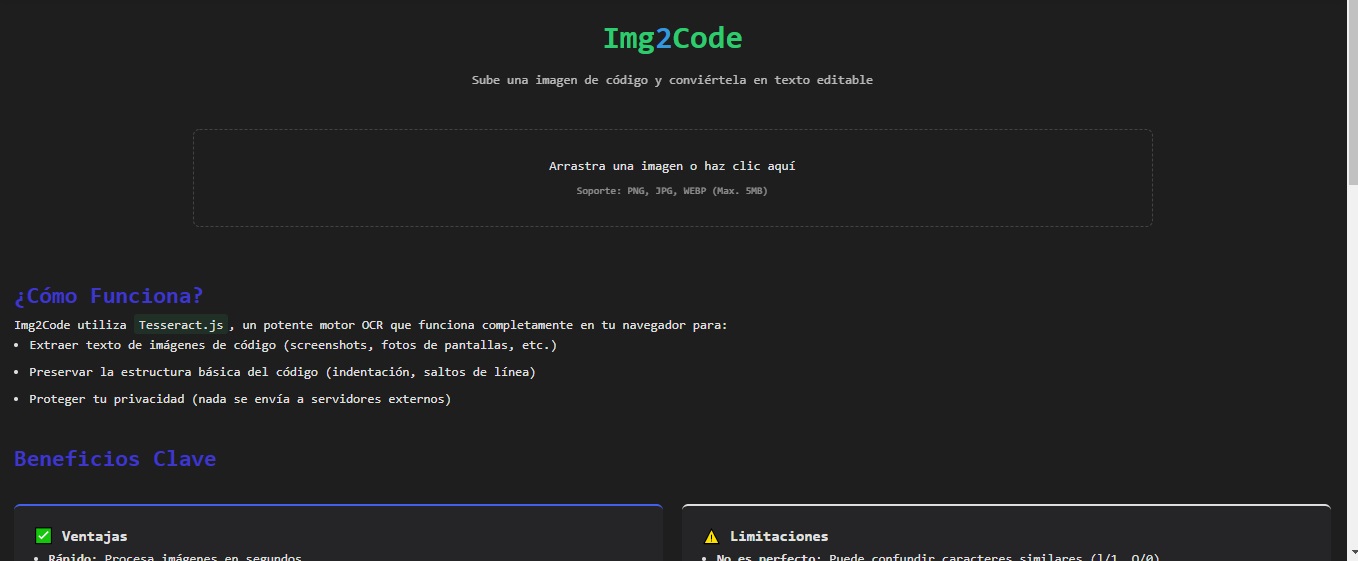Click the 'Extraer texto de imágenes de código' bullet
The width and height of the screenshot is (1358, 561).
[x=293, y=345]
